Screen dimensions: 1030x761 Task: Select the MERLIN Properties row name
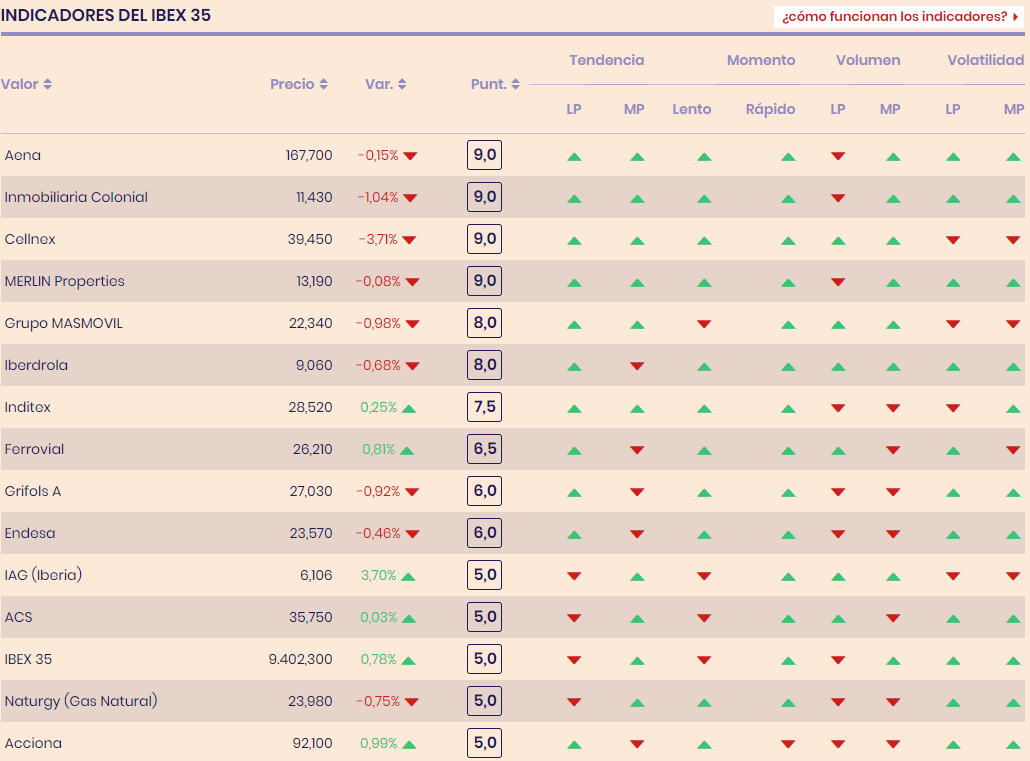[65, 282]
